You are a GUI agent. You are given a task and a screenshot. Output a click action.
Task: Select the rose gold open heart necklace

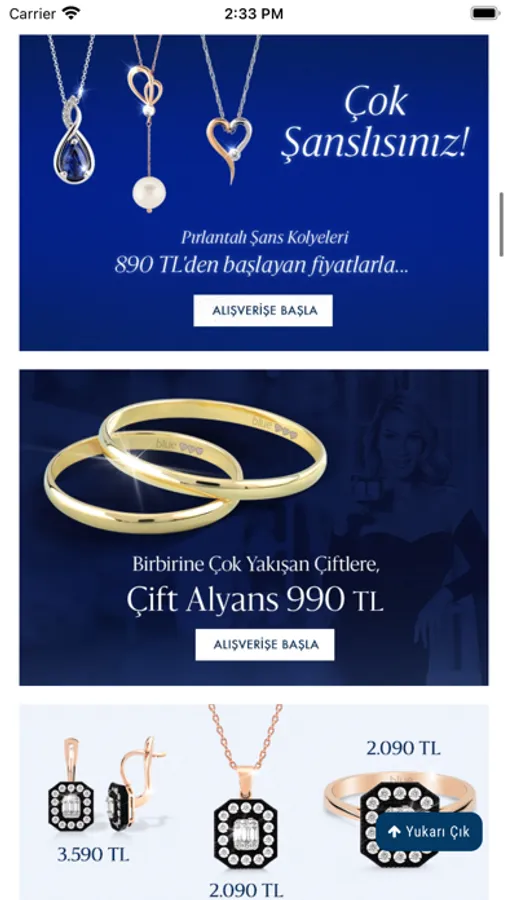click(x=230, y=109)
